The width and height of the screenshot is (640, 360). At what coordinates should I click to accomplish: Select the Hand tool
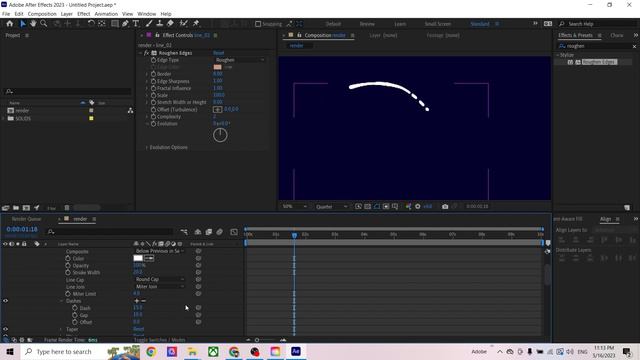(33, 24)
